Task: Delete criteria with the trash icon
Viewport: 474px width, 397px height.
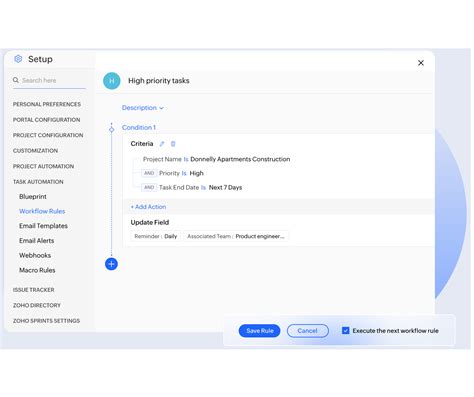Action: coord(173,144)
